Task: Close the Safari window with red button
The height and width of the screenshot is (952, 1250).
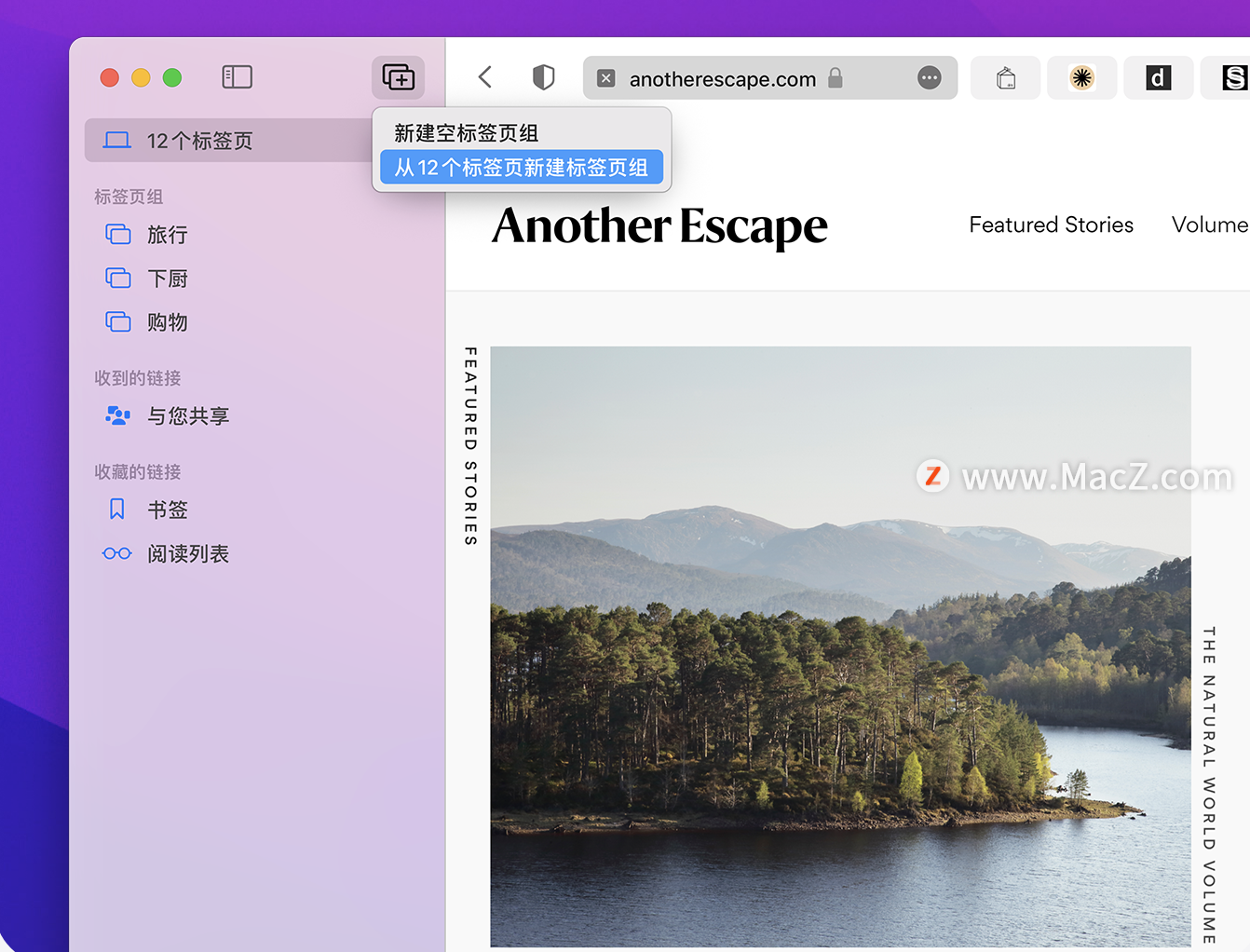Action: [x=110, y=77]
